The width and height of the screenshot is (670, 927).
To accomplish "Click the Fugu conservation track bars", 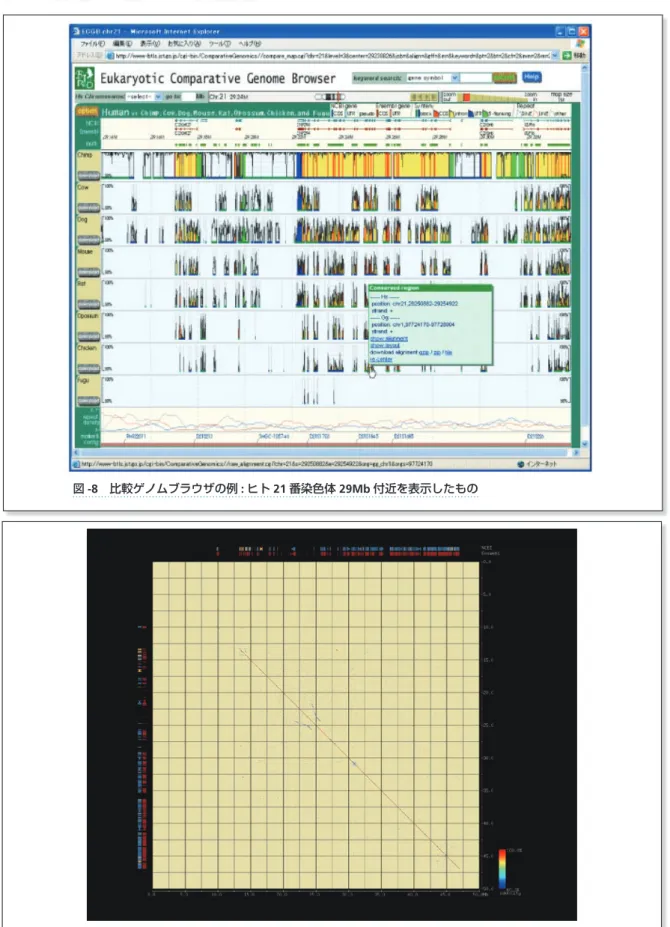I will (x=318, y=393).
